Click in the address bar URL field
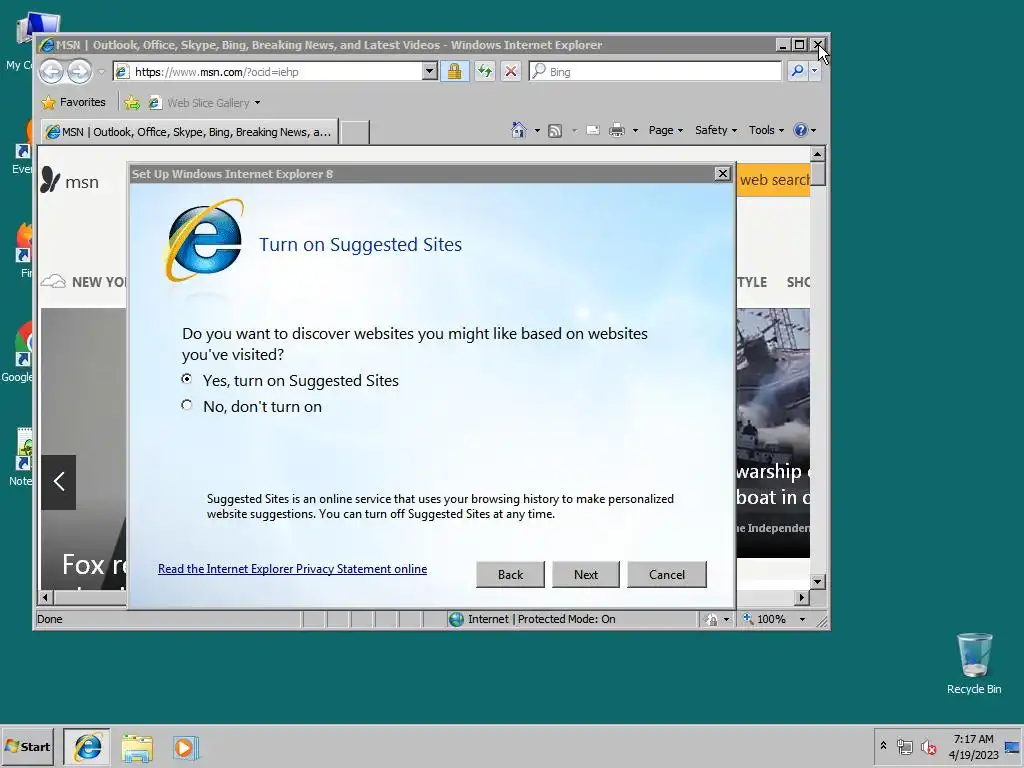The height and width of the screenshot is (768, 1024). click(268, 71)
